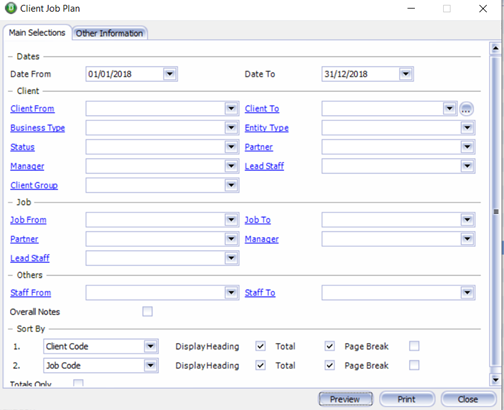Open the Business Type dropdown list

click(x=231, y=128)
